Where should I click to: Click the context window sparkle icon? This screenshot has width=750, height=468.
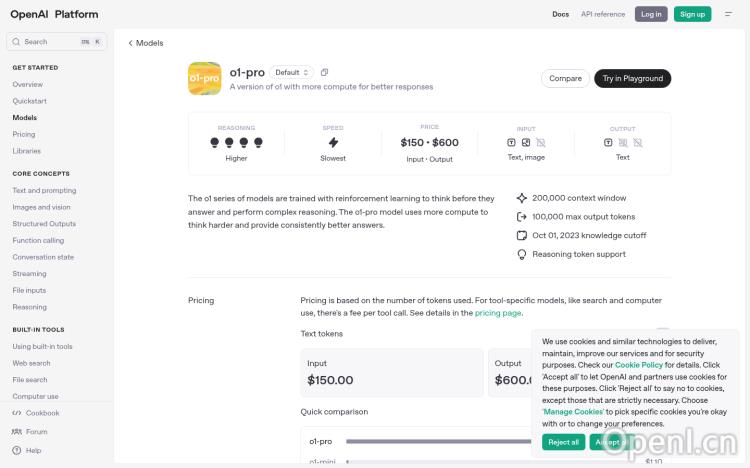click(521, 198)
